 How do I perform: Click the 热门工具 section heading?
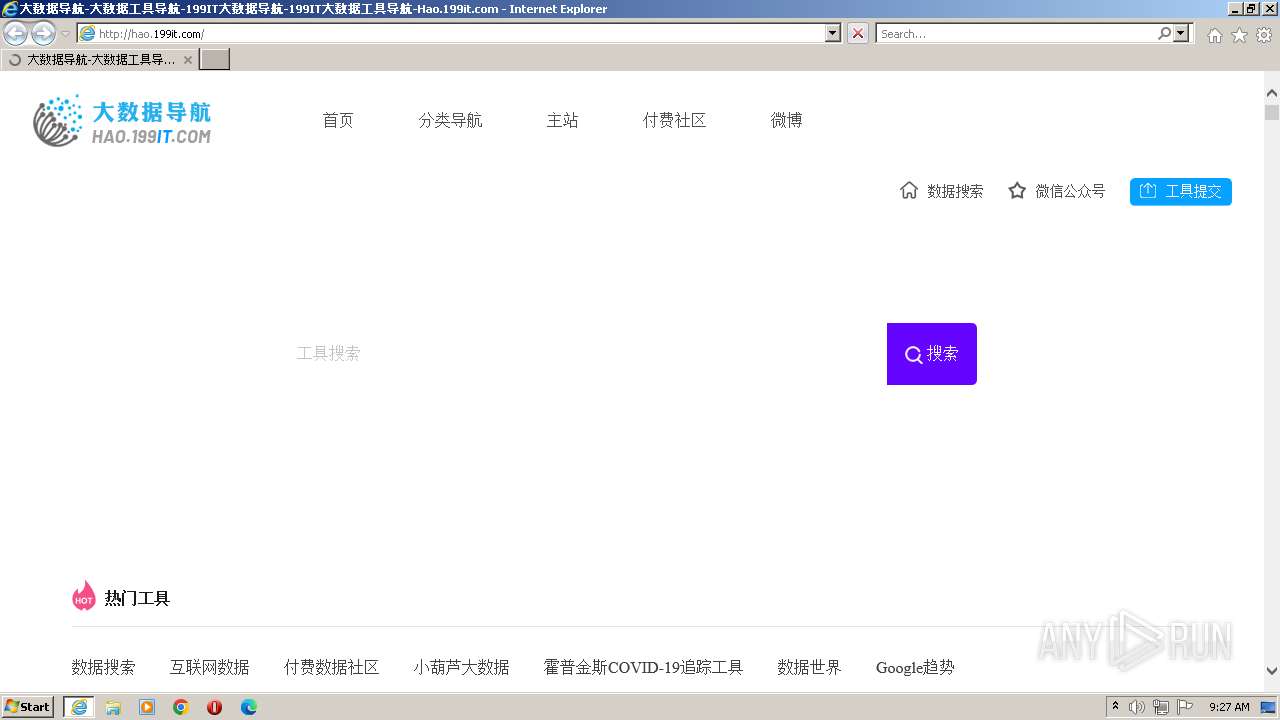[137, 598]
